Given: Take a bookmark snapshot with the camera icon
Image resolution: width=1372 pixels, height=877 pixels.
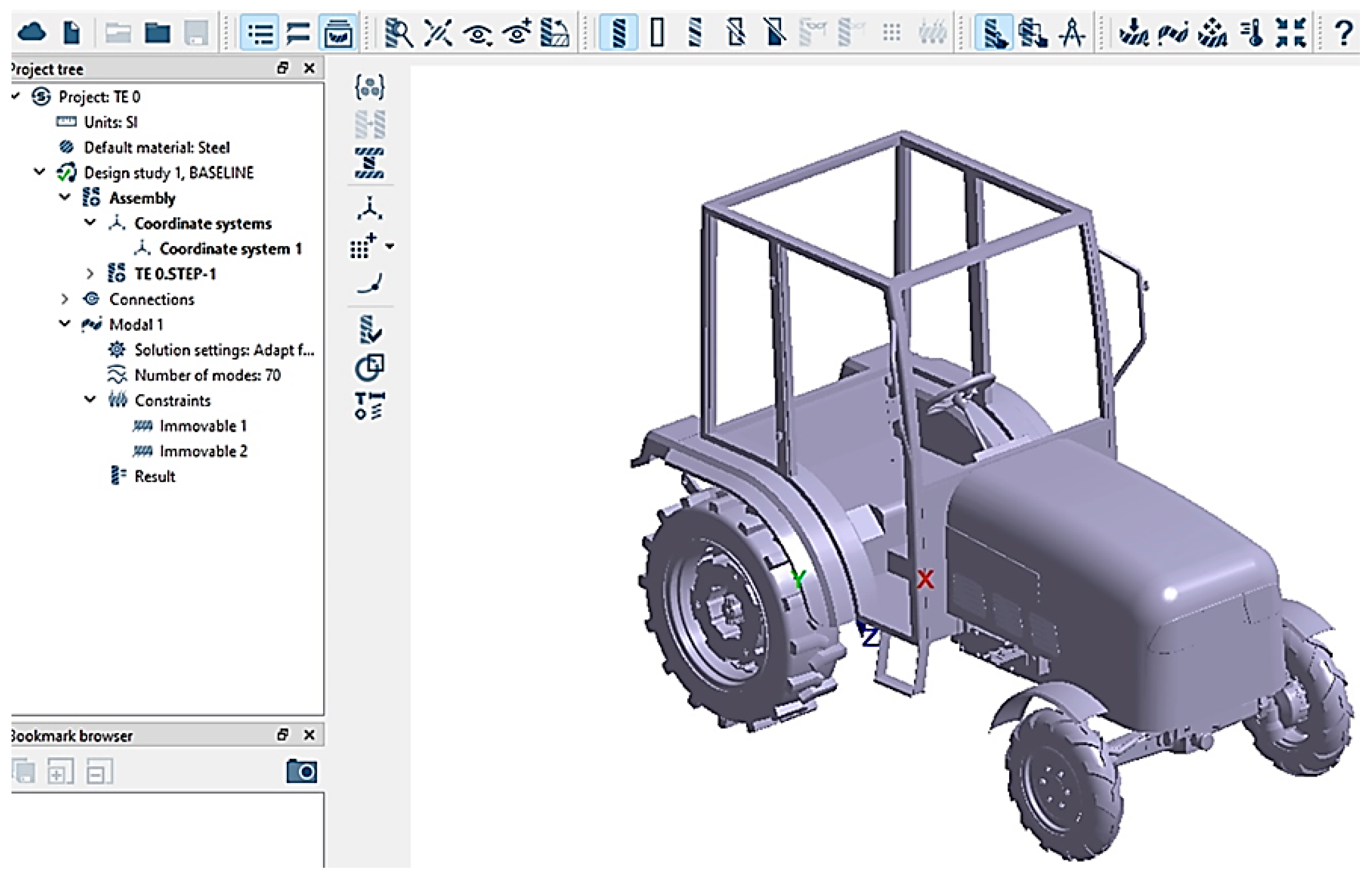Looking at the screenshot, I should (x=301, y=770).
